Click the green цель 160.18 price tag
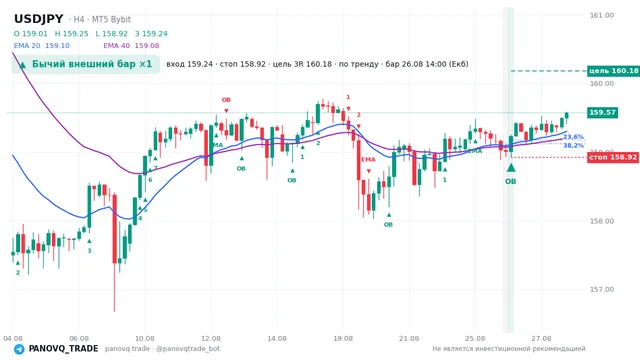Image resolution: width=640 pixels, height=360 pixels. [613, 71]
